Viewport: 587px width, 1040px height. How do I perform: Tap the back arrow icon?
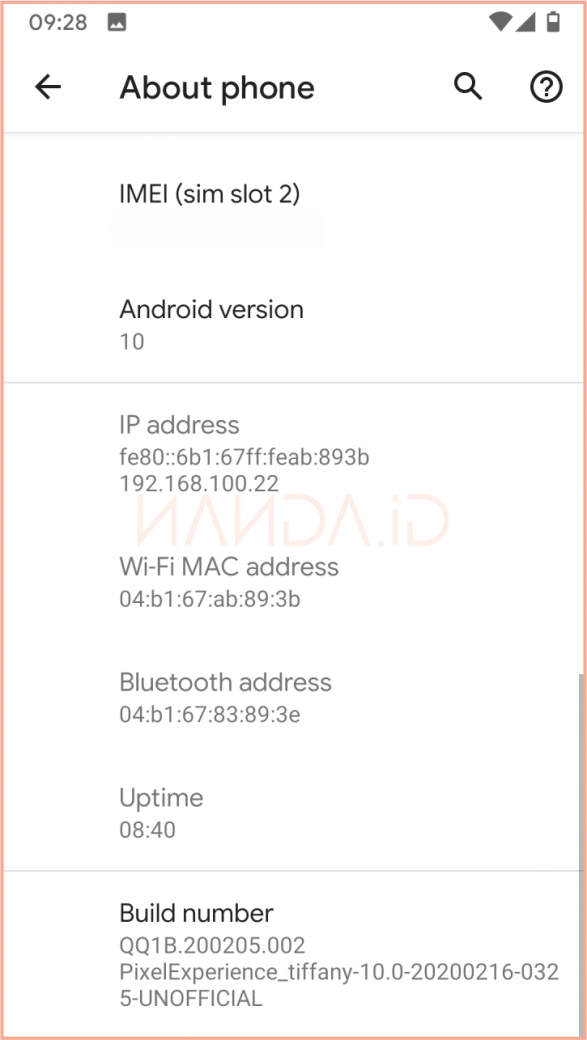pyautogui.click(x=48, y=87)
